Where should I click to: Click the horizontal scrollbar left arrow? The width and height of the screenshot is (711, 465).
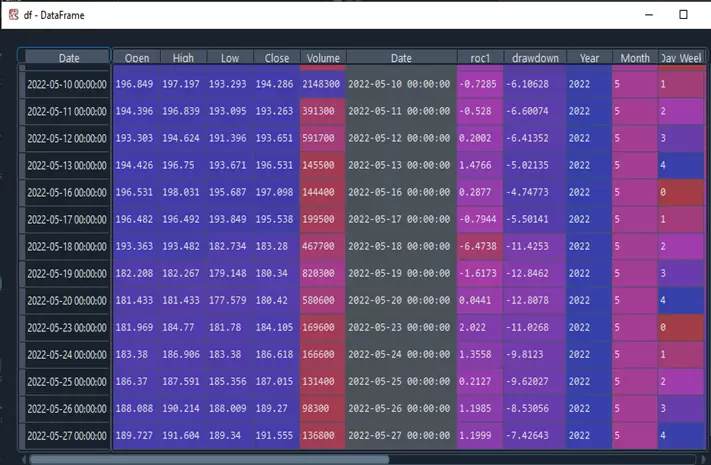pos(24,459)
